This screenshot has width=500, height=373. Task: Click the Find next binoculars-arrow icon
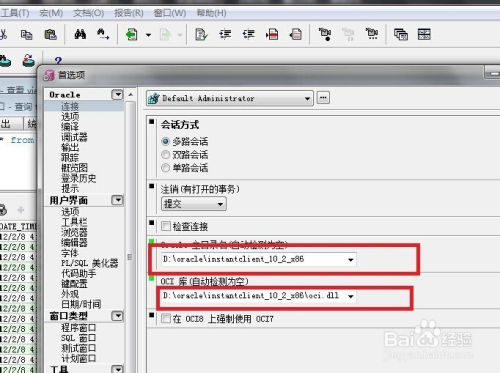[x=103, y=34]
